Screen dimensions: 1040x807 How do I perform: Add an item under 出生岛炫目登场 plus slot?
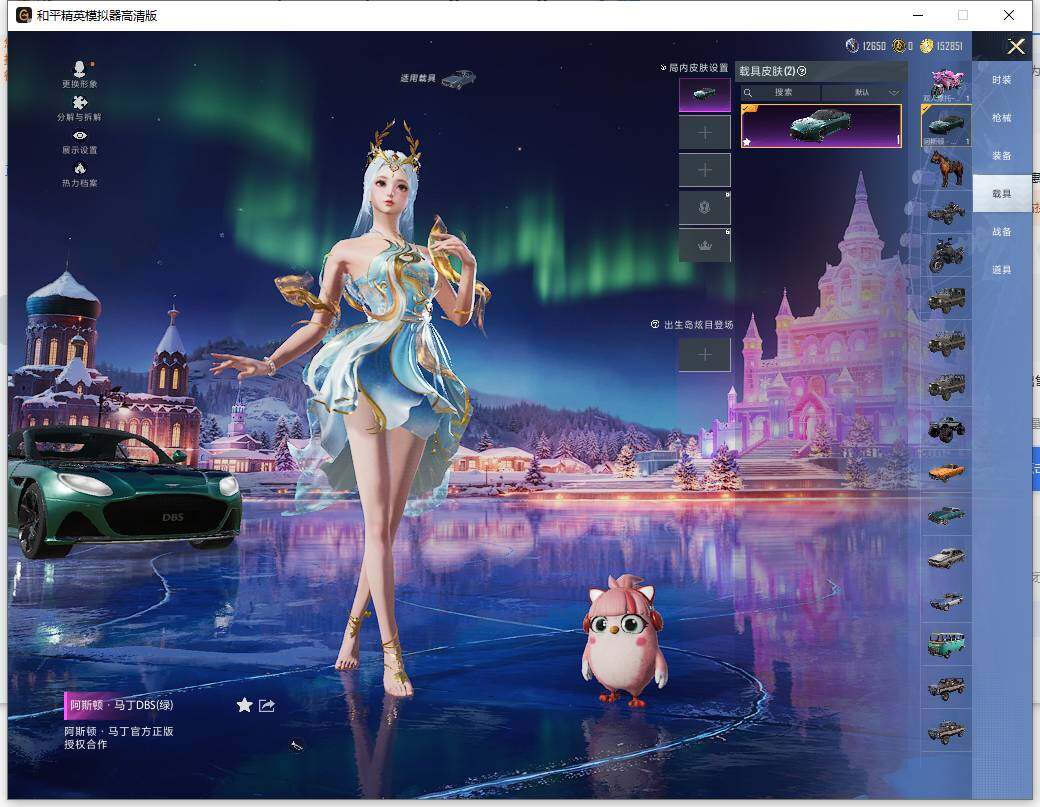tap(704, 355)
